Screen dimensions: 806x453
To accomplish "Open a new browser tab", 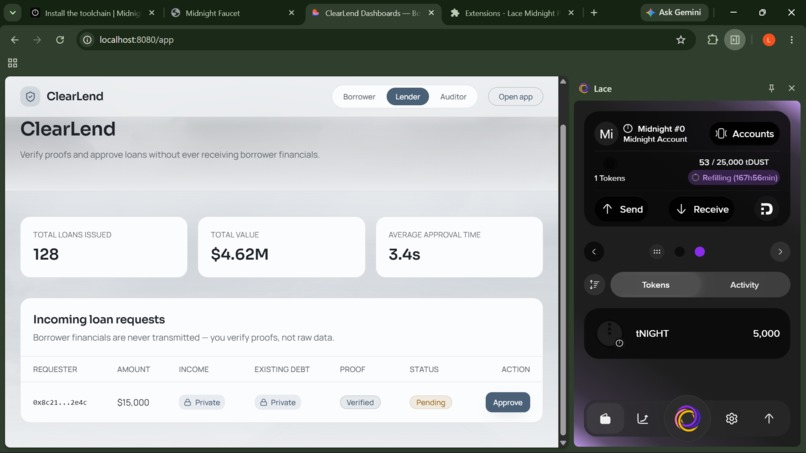I will (x=594, y=13).
